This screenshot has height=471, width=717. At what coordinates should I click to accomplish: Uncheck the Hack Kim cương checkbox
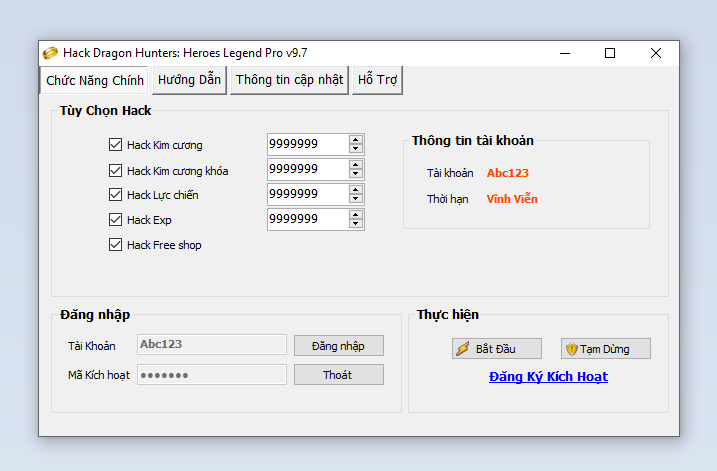coord(115,145)
